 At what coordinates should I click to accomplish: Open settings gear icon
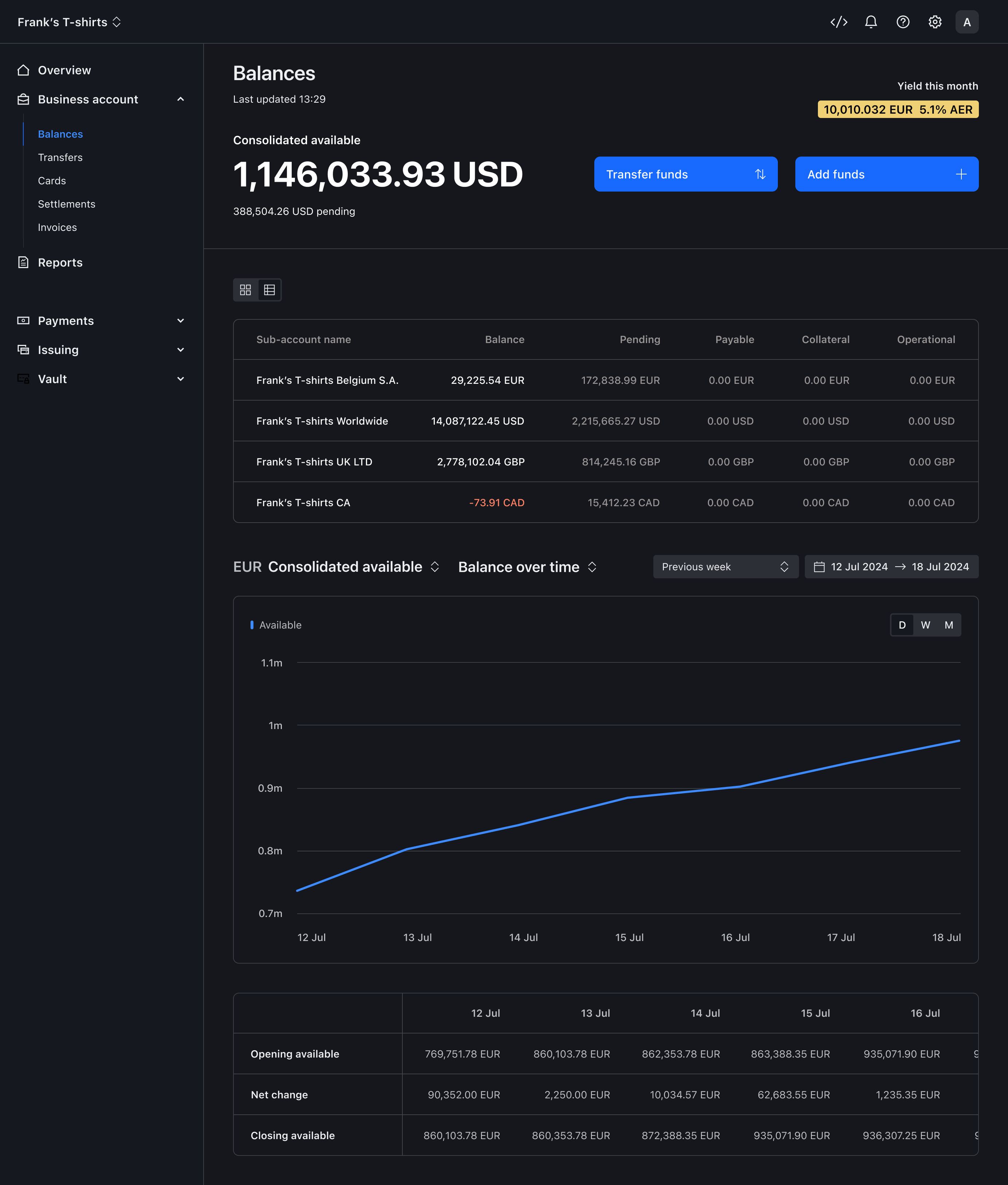(934, 22)
